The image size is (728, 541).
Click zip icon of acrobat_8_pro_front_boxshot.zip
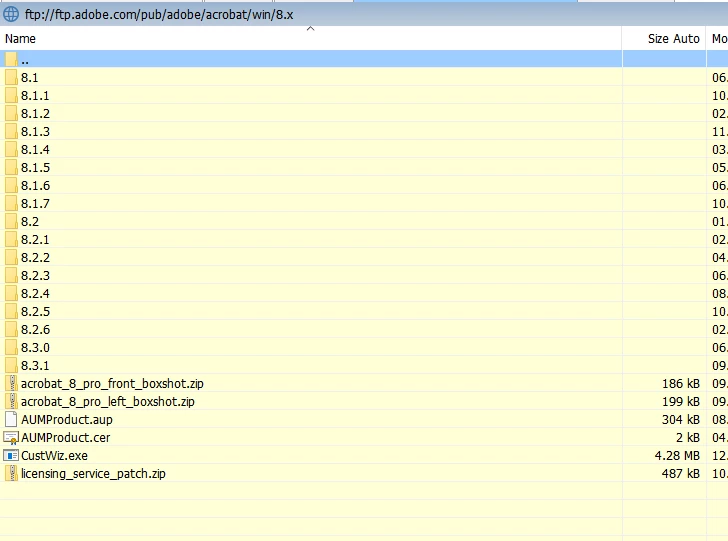coord(12,383)
